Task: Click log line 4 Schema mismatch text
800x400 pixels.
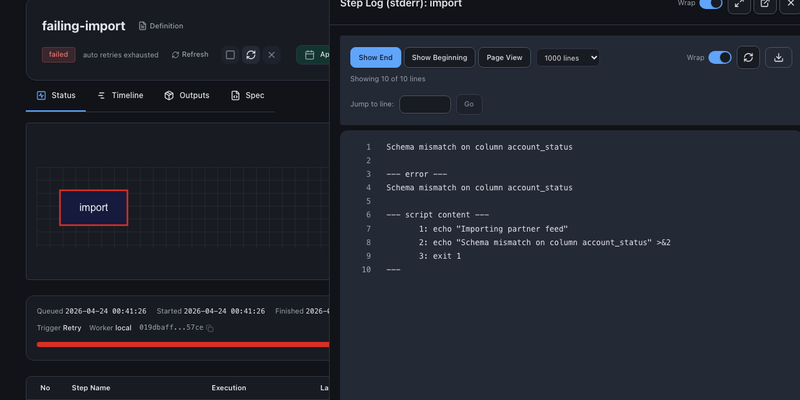Action: click(479, 188)
